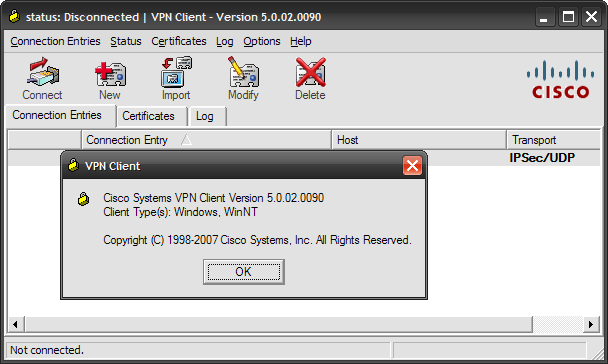Viewport: 608px width, 364px height.
Task: Select the IPSec/UDP transport cell
Action: [542, 158]
